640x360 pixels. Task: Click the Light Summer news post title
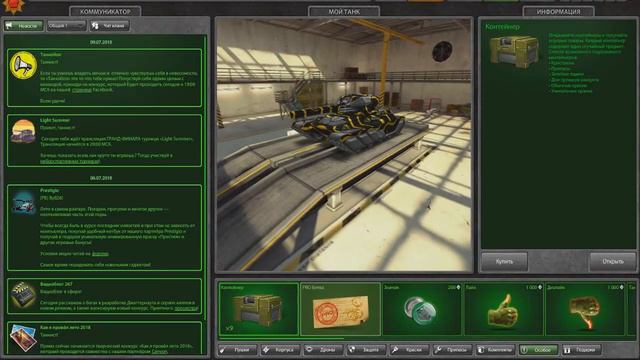coord(55,120)
